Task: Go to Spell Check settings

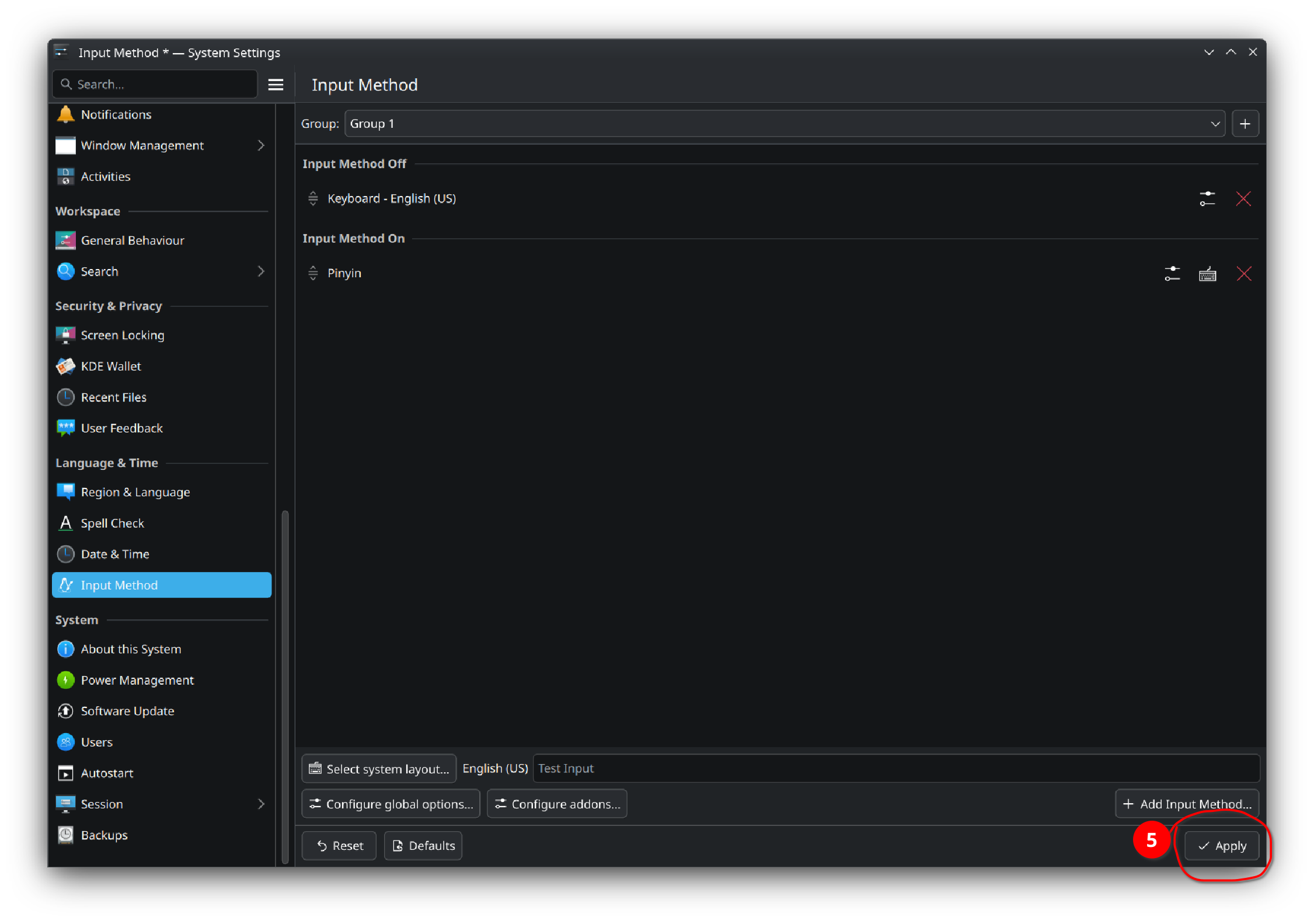Action: (x=112, y=523)
